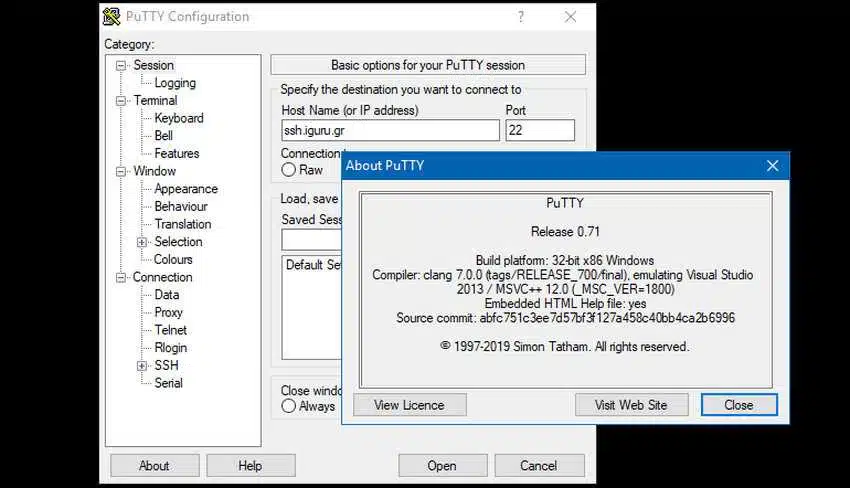Click Visit Web Site button
850x488 pixels.
[x=632, y=405]
